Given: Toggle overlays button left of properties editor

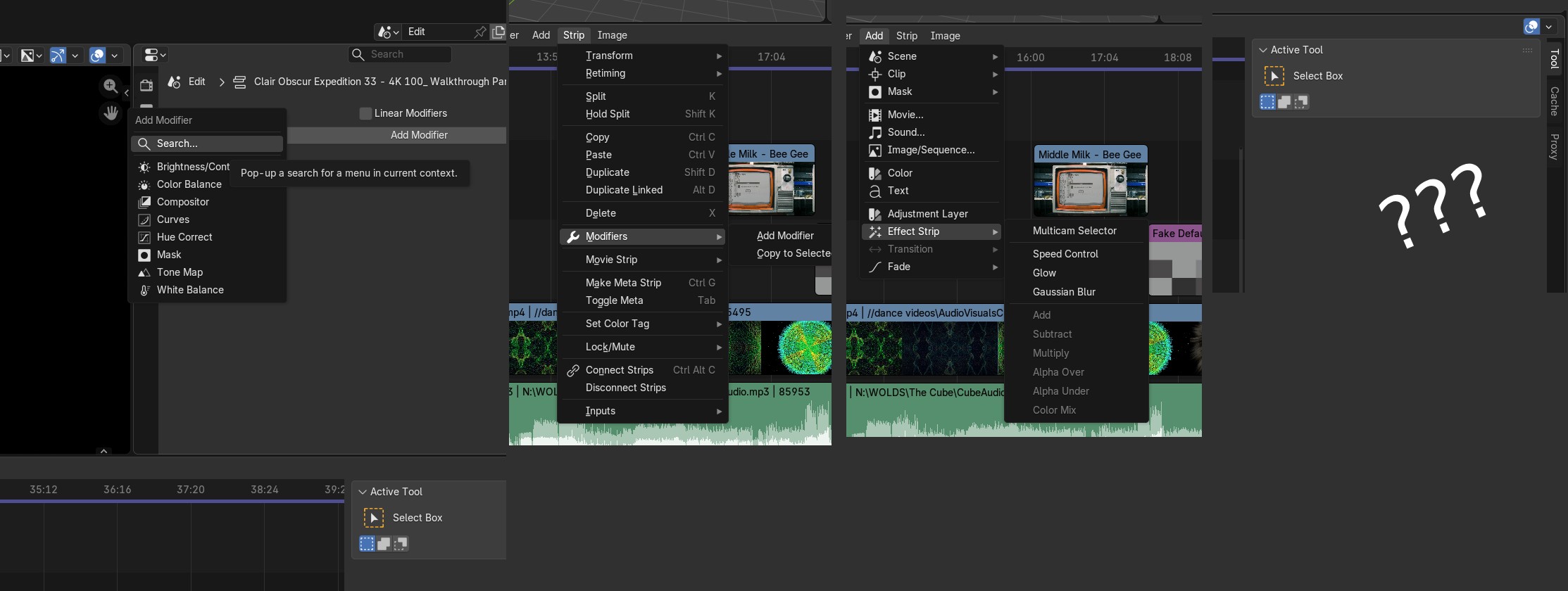Looking at the screenshot, I should pos(97,55).
